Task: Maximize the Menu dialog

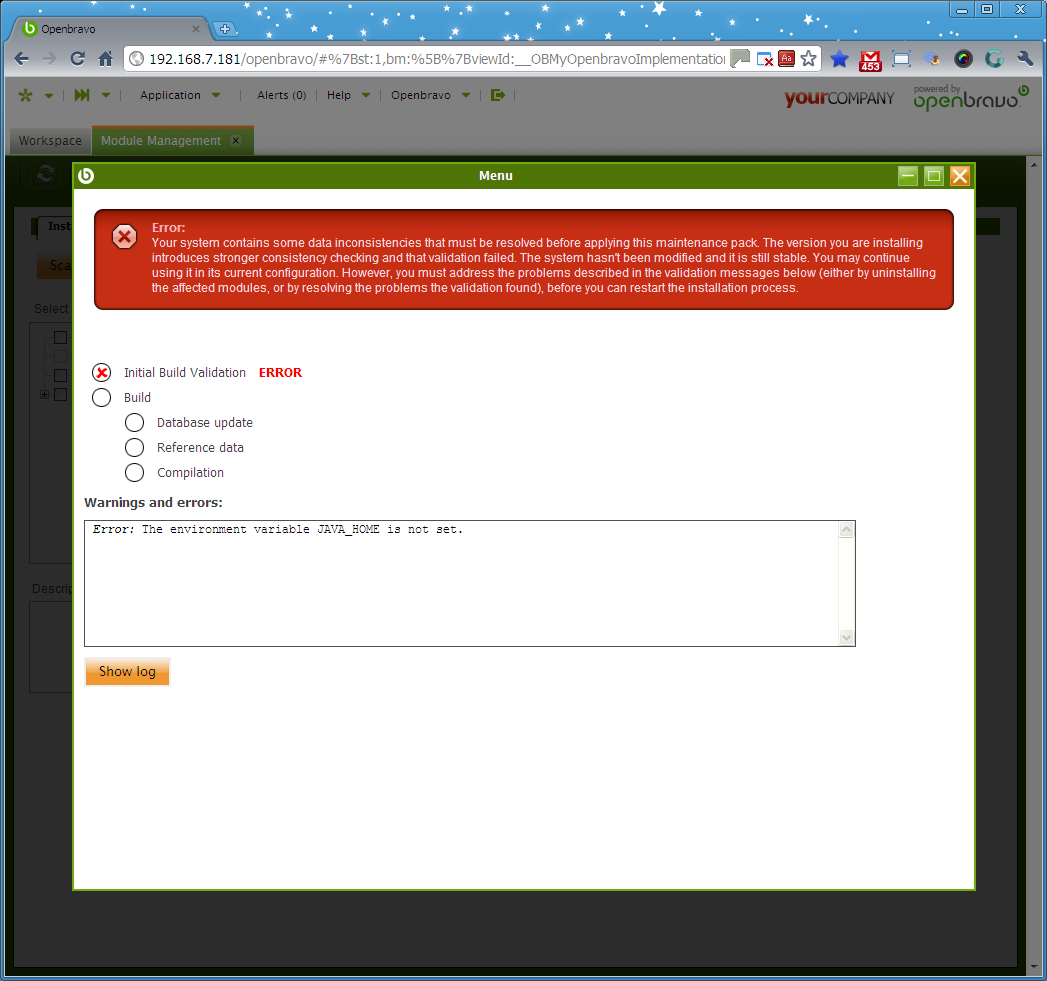Action: pyautogui.click(x=933, y=176)
